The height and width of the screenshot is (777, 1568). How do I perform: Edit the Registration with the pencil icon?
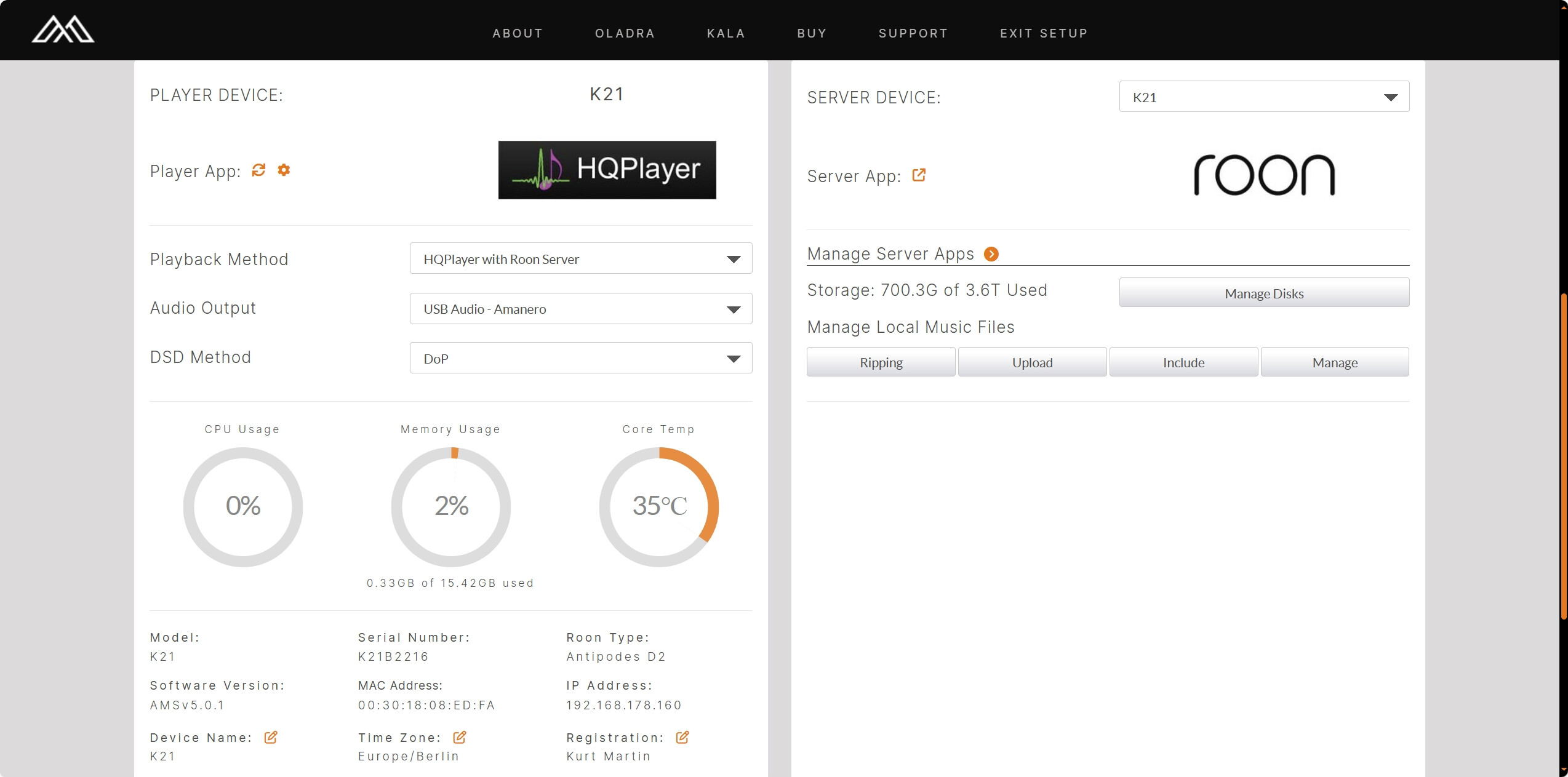coord(682,737)
